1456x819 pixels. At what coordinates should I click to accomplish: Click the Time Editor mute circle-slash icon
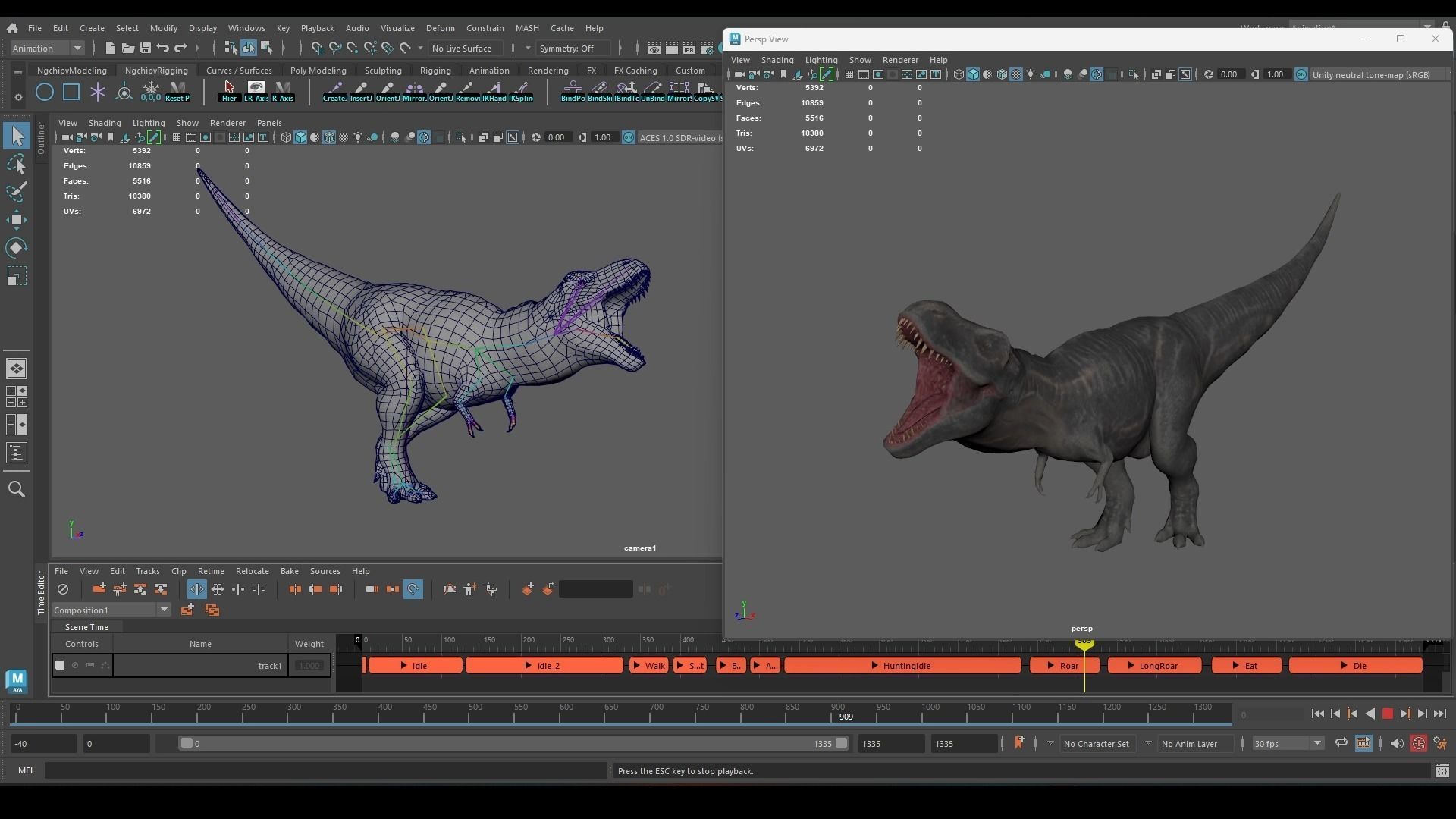[x=63, y=589]
